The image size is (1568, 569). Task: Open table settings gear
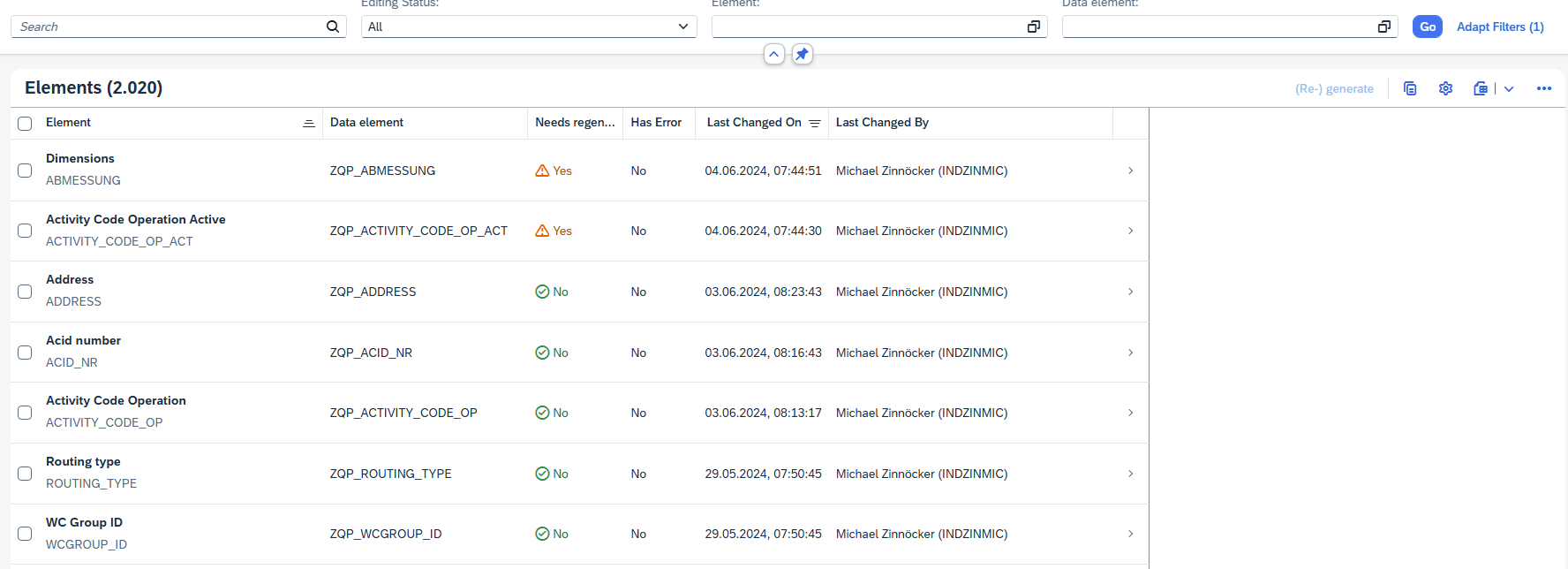click(x=1445, y=88)
